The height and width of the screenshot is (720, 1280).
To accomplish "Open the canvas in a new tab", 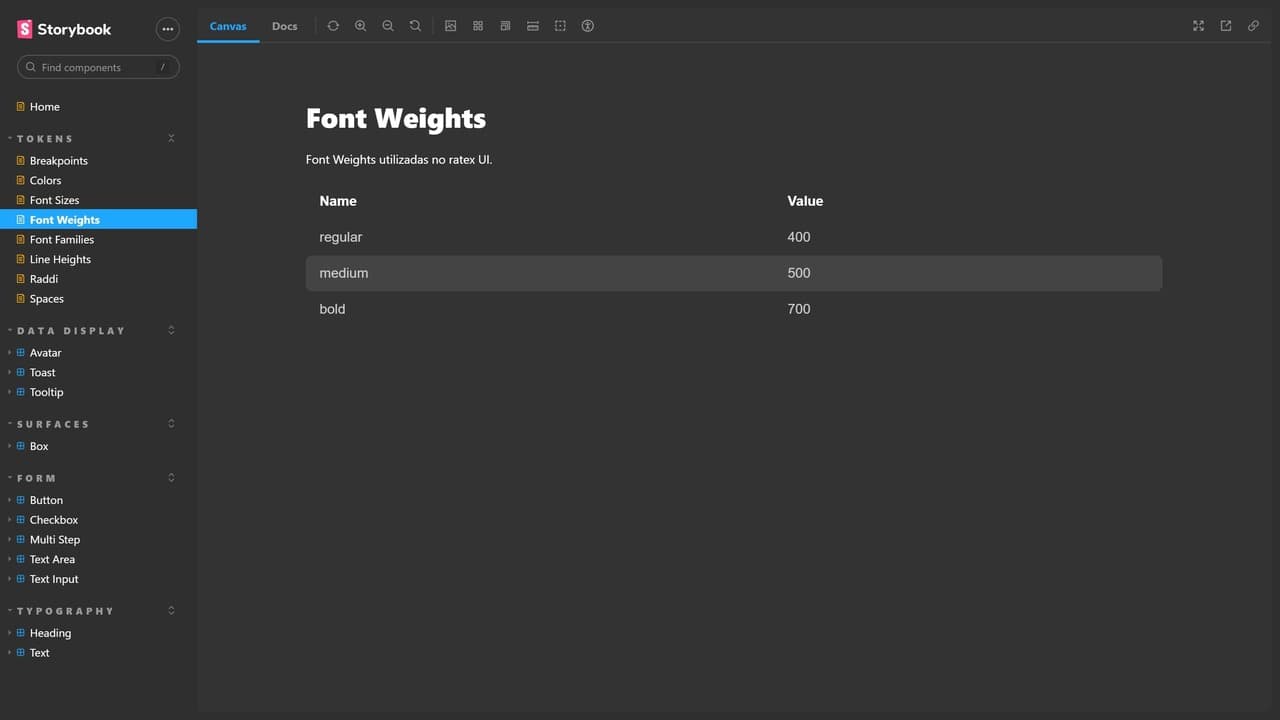I will [x=1226, y=26].
